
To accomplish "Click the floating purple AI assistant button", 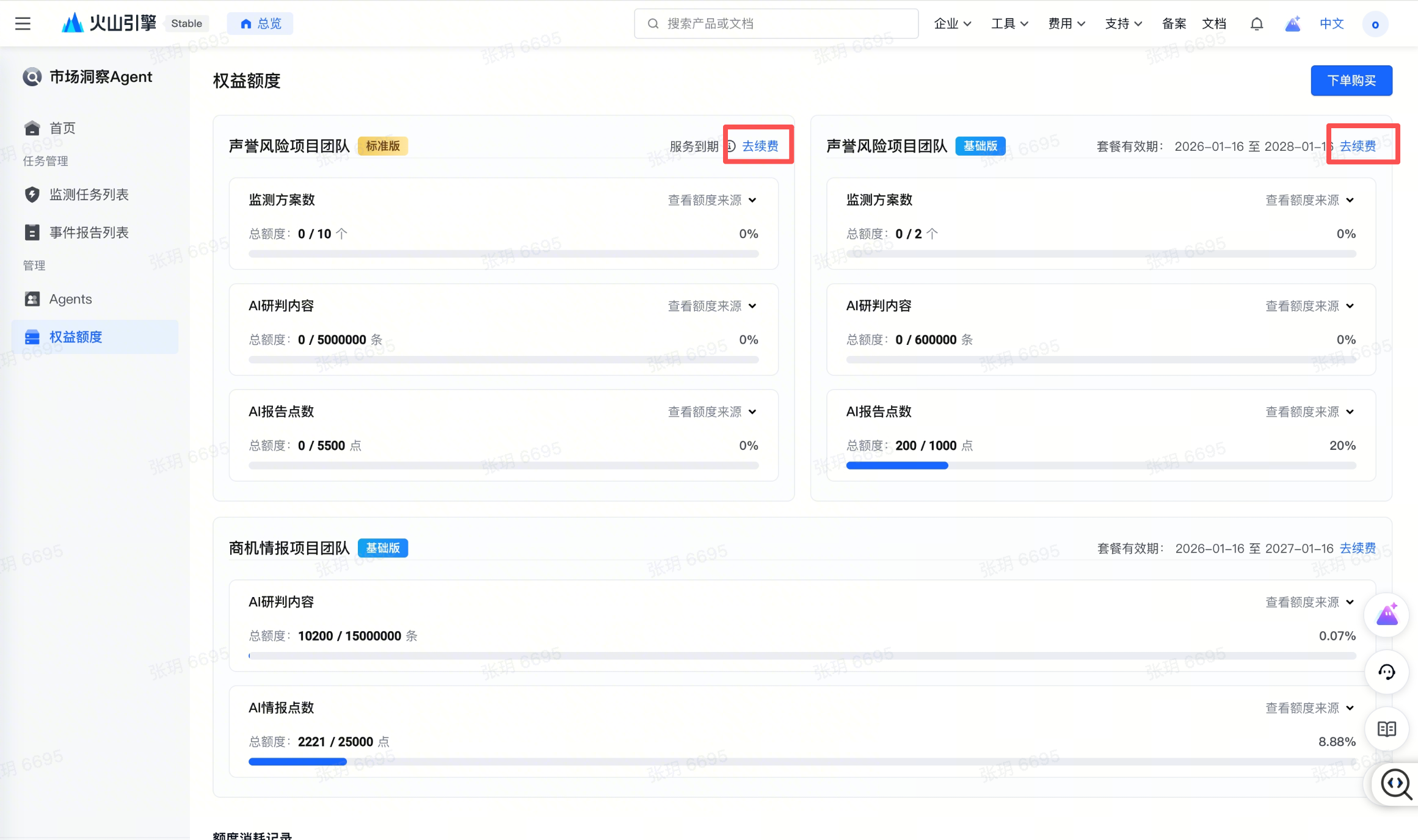I will coord(1386,615).
